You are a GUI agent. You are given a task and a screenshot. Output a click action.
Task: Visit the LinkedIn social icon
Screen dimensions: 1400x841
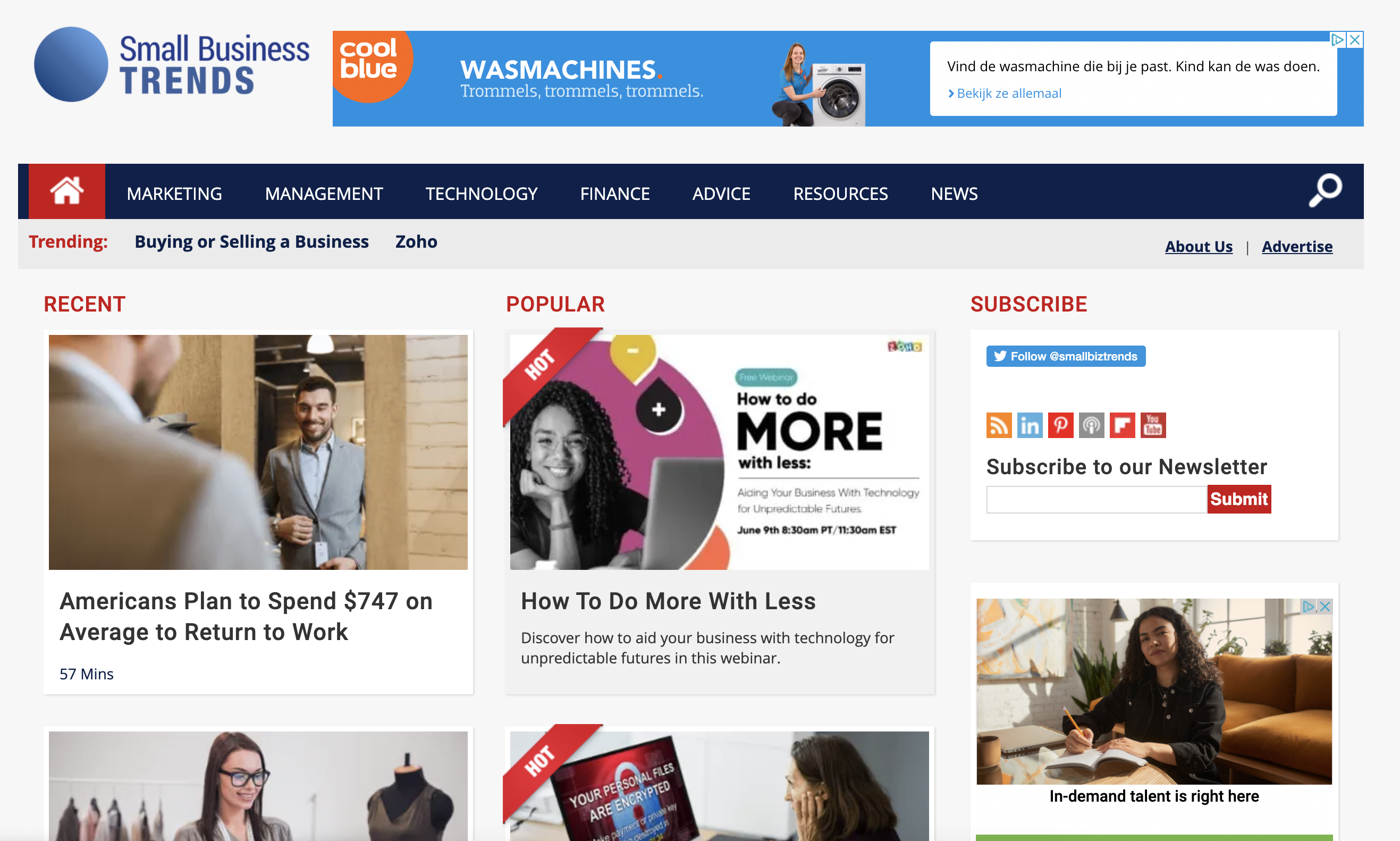point(1030,425)
